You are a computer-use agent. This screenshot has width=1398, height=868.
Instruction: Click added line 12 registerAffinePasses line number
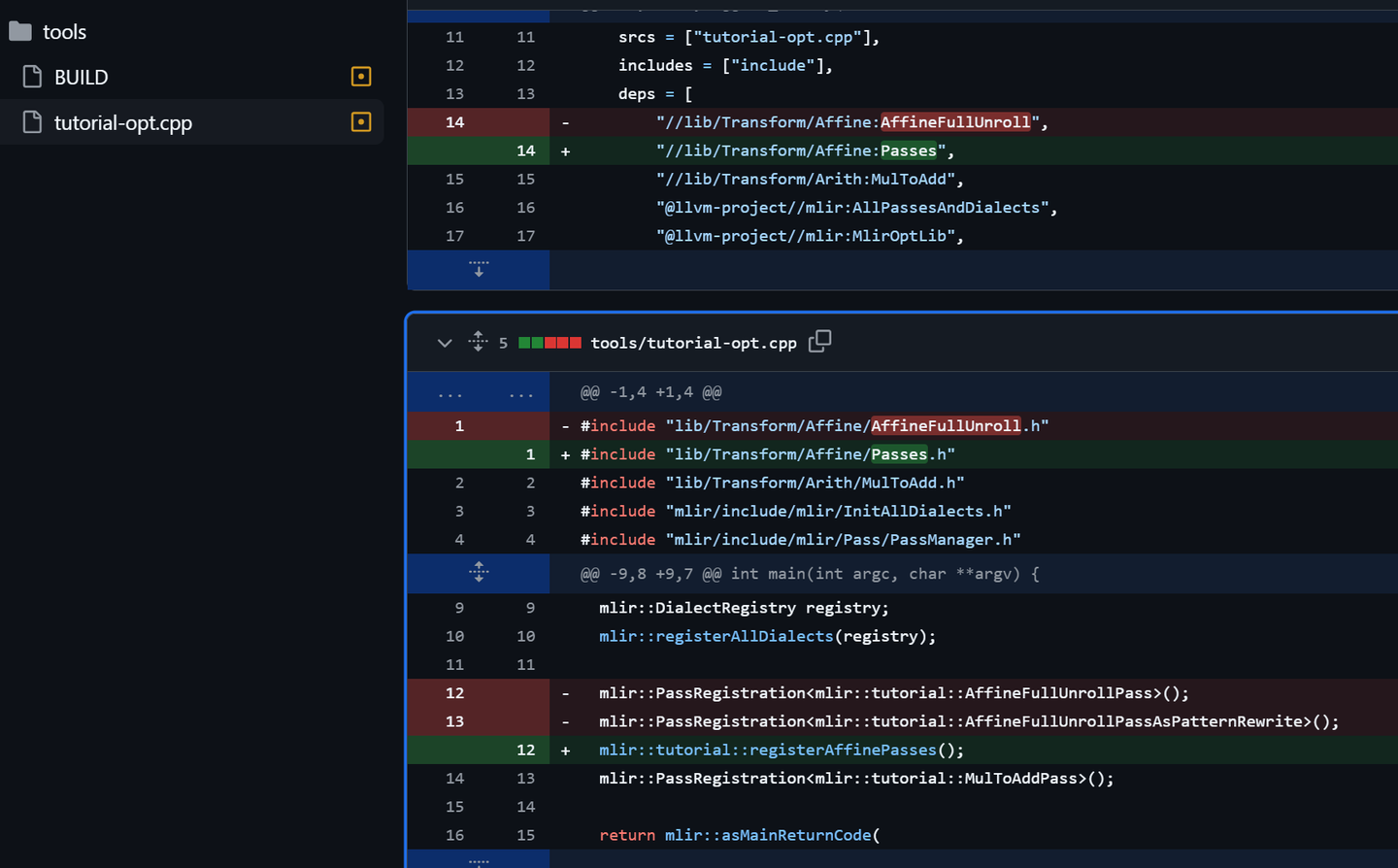(x=525, y=750)
